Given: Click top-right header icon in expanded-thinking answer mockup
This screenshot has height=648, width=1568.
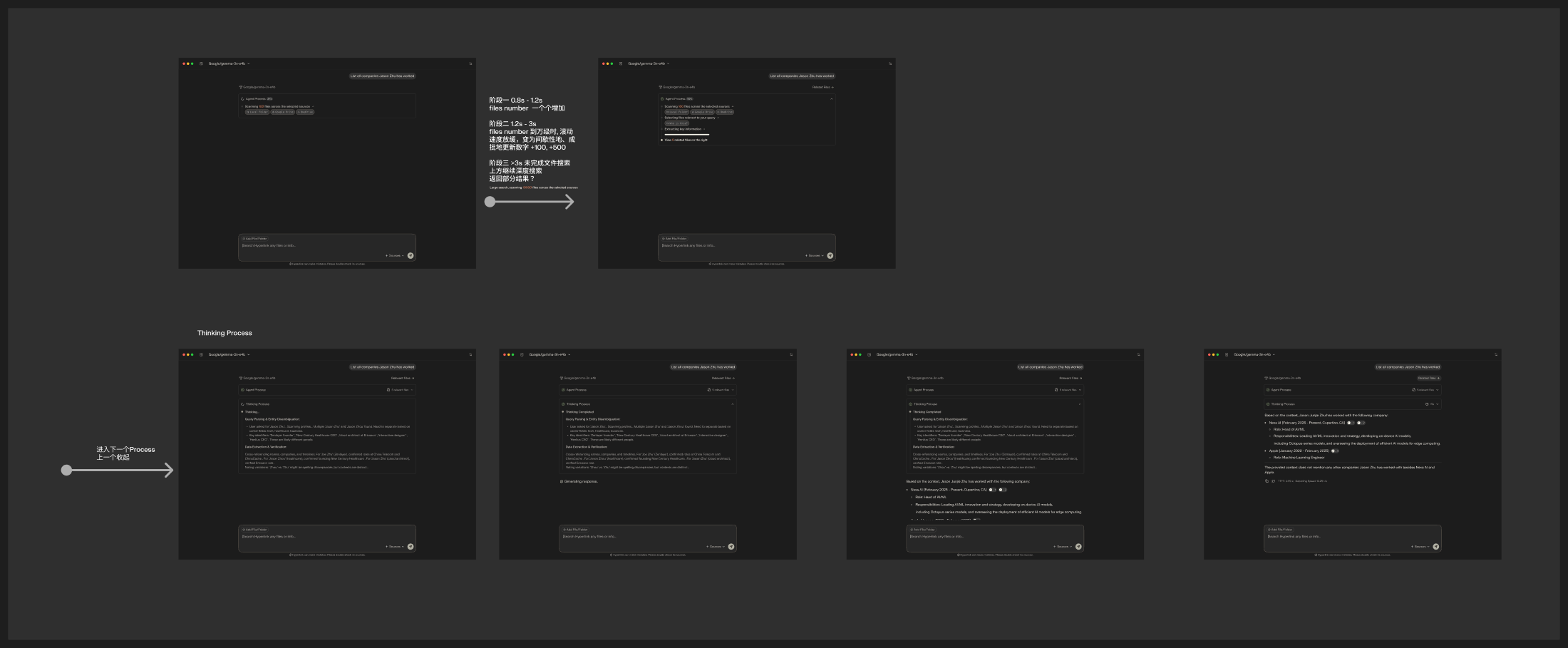Looking at the screenshot, I should (1138, 354).
